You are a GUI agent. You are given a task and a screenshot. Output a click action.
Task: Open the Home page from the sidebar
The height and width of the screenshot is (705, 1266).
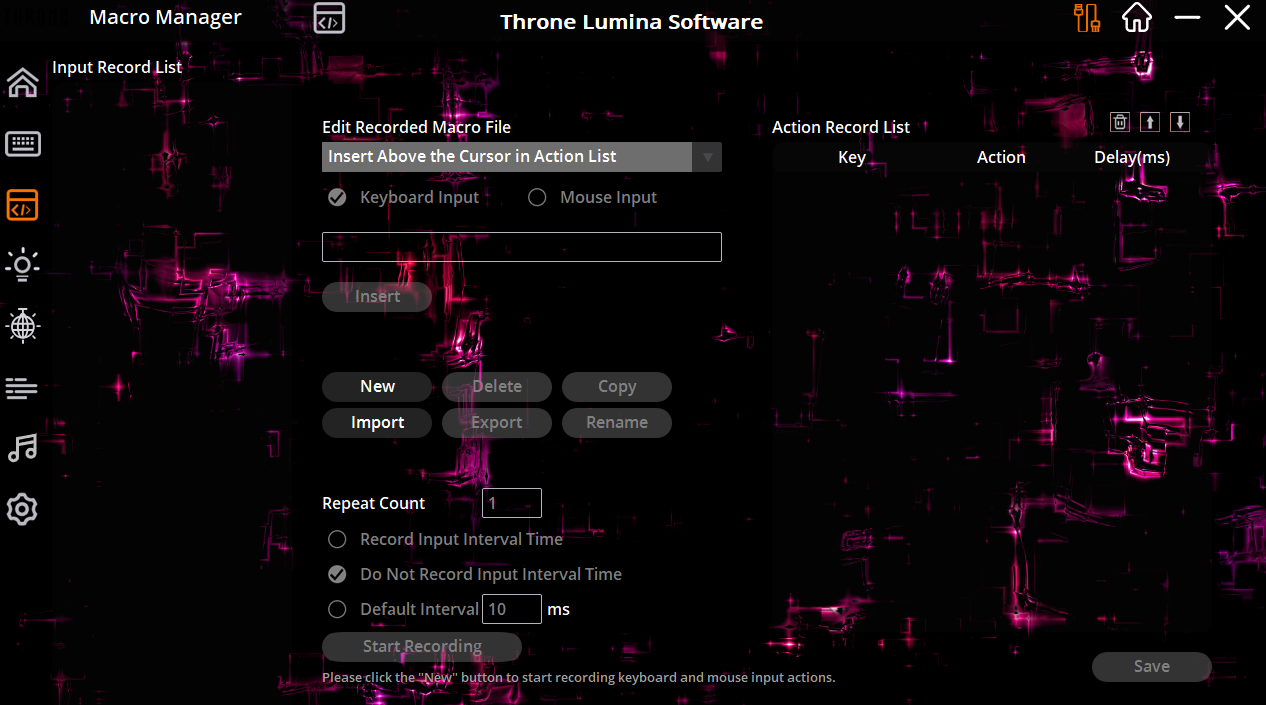(x=22, y=83)
